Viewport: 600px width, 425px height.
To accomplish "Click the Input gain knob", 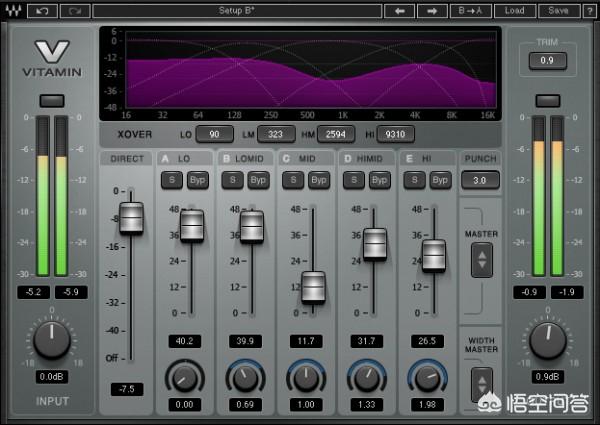I will 52,340.
